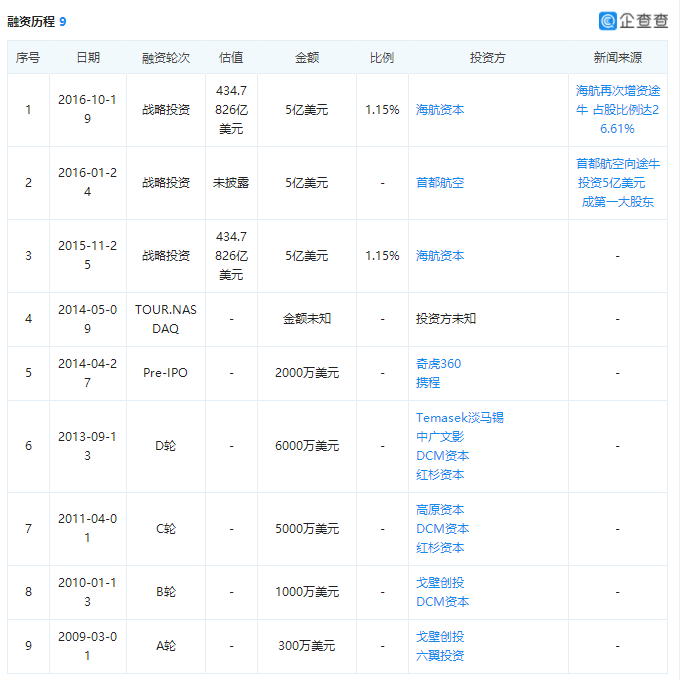The height and width of the screenshot is (680, 680).
Task: Open 奇虎360 investor link
Action: click(438, 363)
